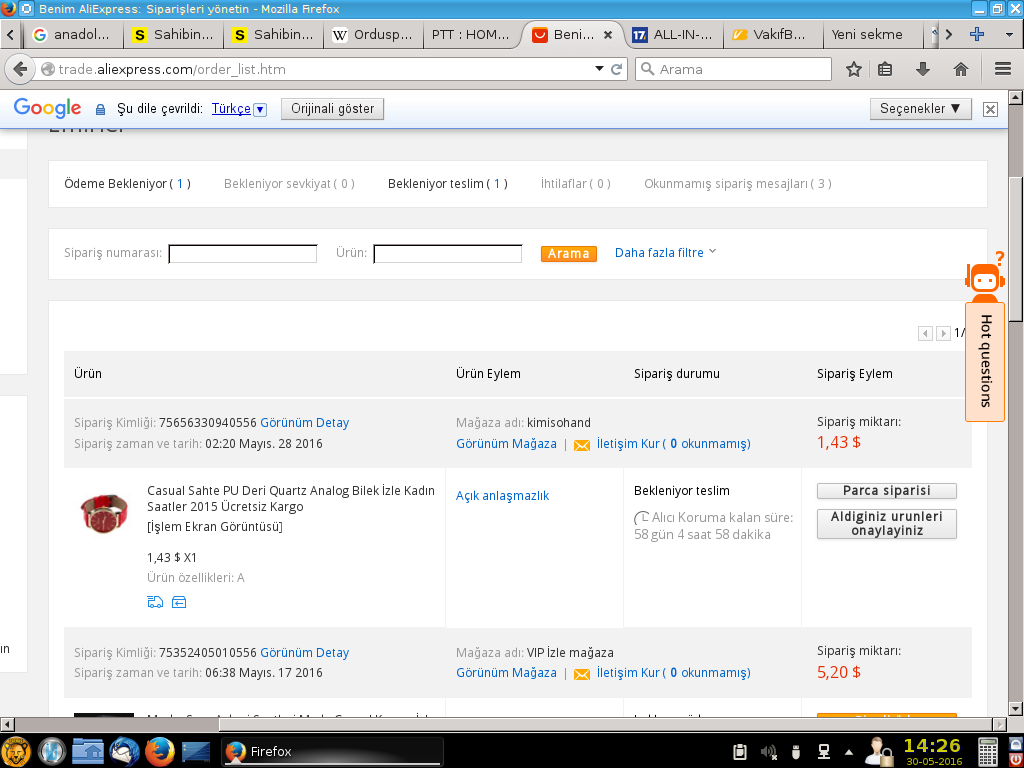Image resolution: width=1024 pixels, height=768 pixels.
Task: Switch to the ALL-IN-... tab
Action: tap(674, 35)
